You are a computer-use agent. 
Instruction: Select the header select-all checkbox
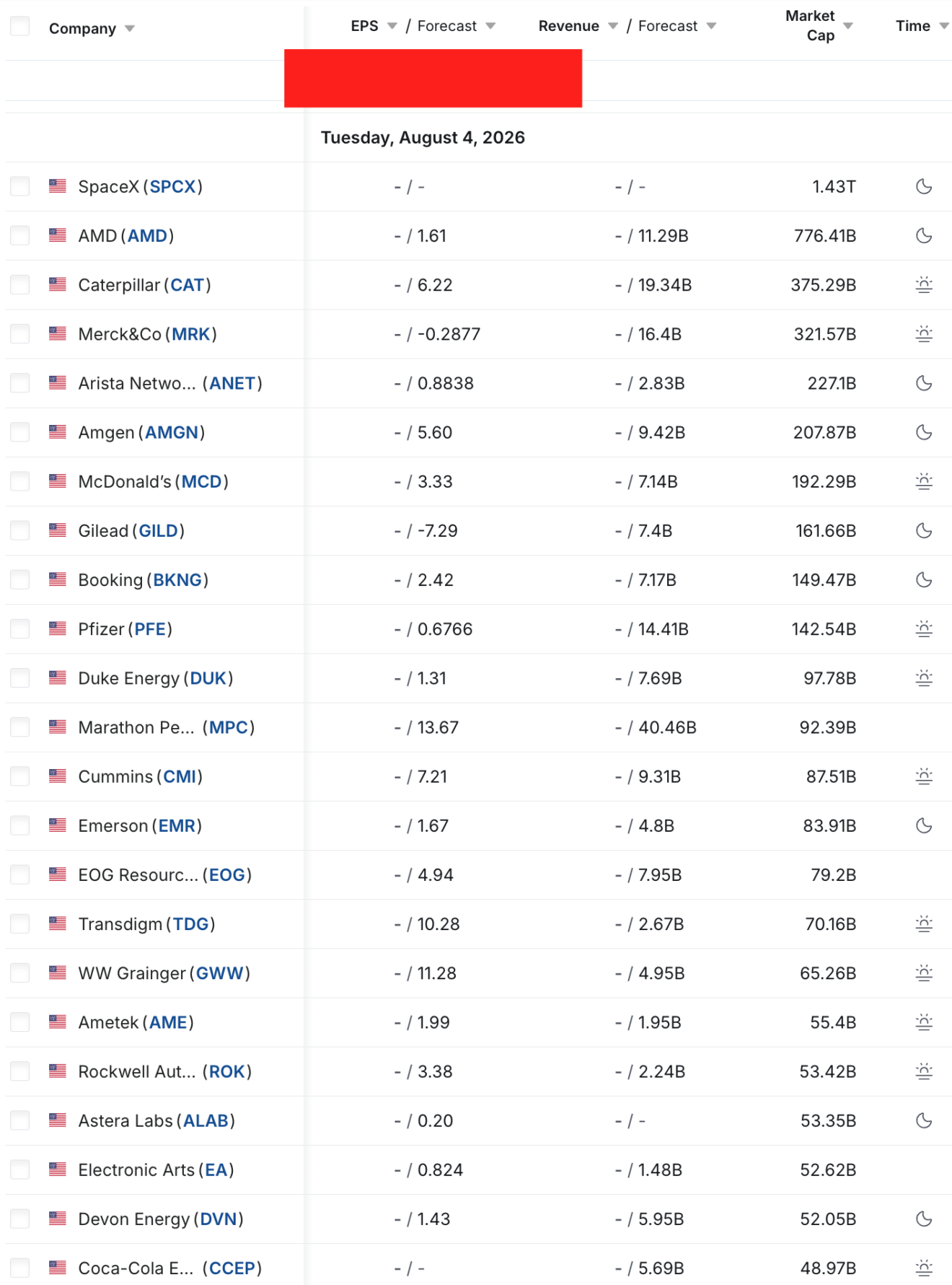[x=20, y=27]
